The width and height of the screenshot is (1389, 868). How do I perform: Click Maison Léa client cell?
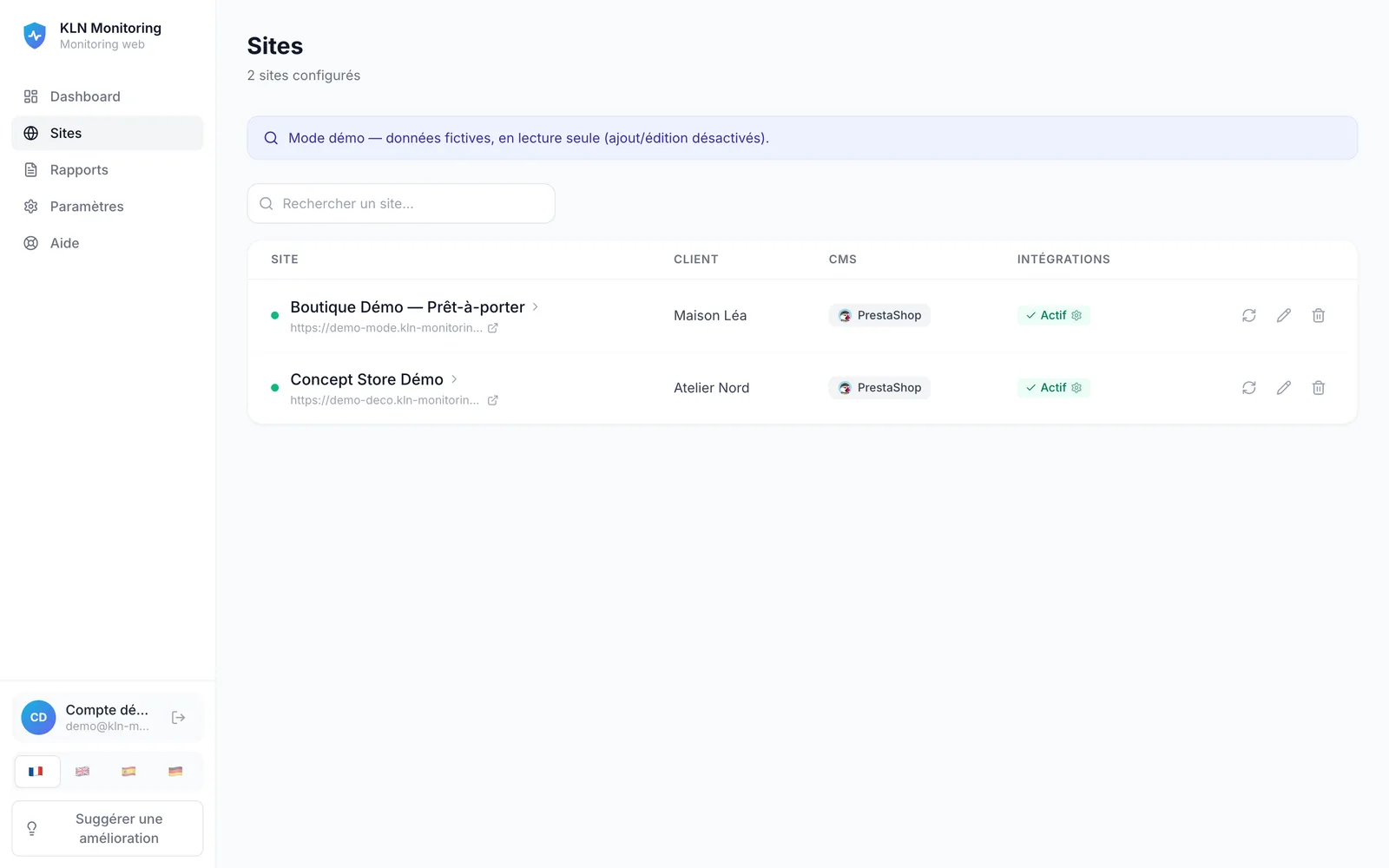tap(710, 315)
